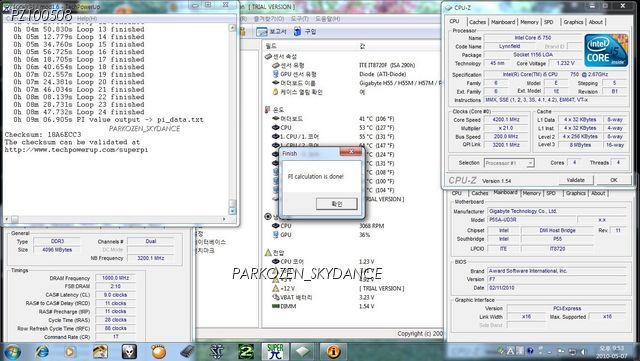Click the Core Speed 4200.1 MHz field
Viewport: 640px width, 361px height.
tap(506, 120)
